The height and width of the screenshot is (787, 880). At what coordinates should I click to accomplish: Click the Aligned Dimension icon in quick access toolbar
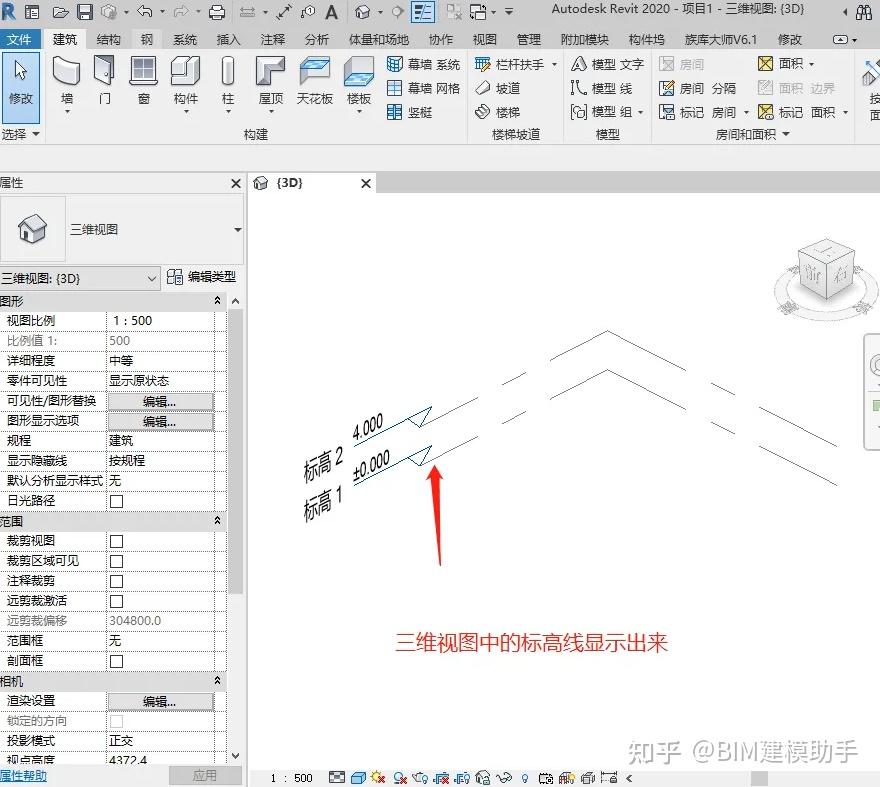coord(284,11)
